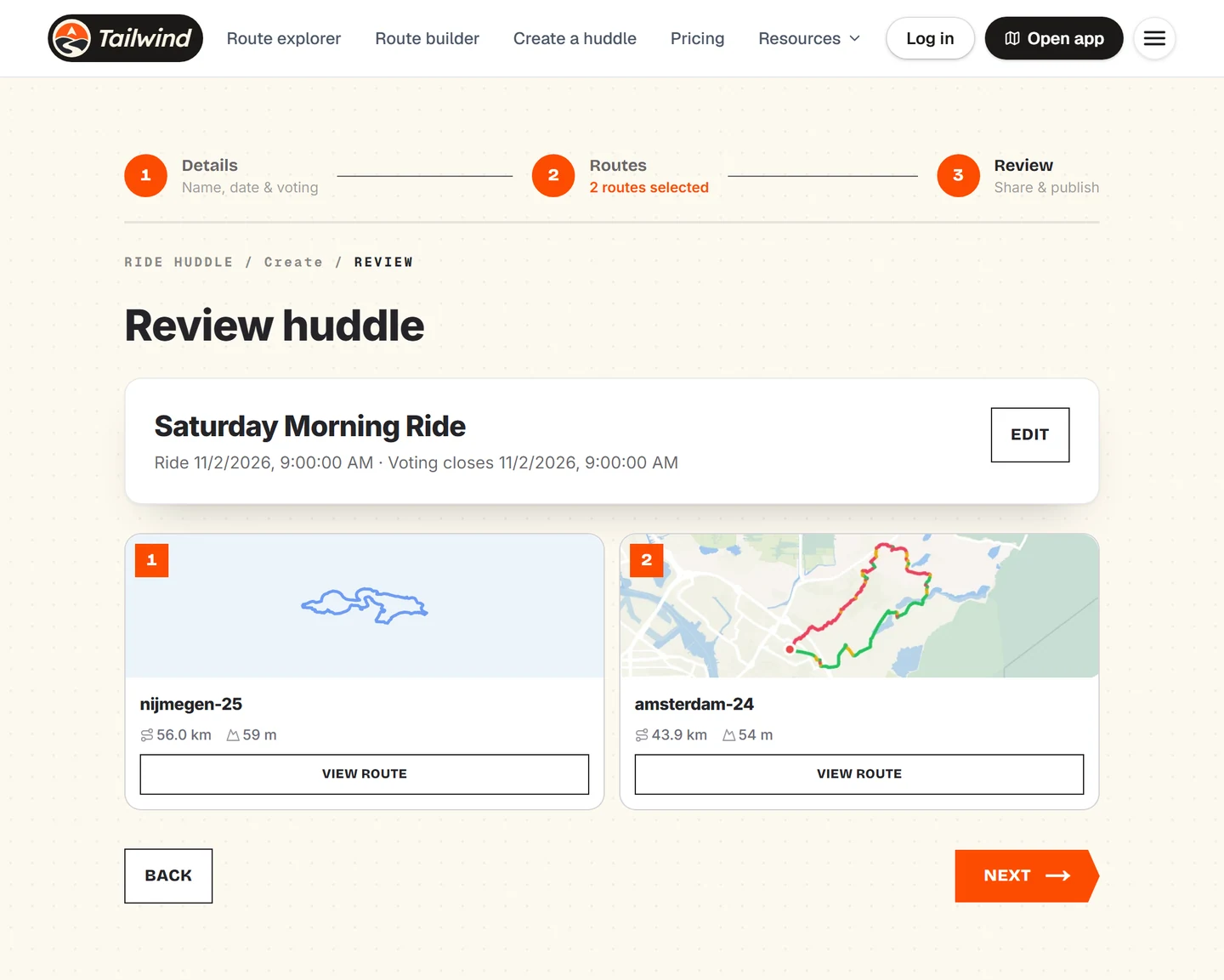Click the RIDE HUDDLE breadcrumb
This screenshot has width=1224, height=980.
pyautogui.click(x=178, y=262)
